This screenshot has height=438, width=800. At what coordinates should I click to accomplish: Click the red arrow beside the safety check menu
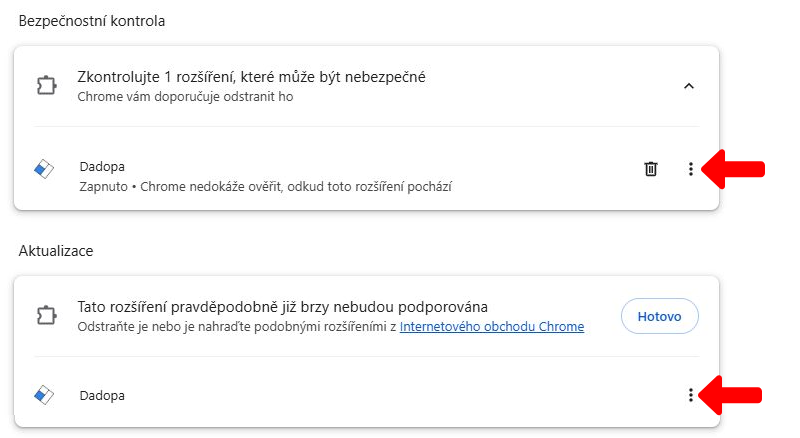[x=735, y=169]
